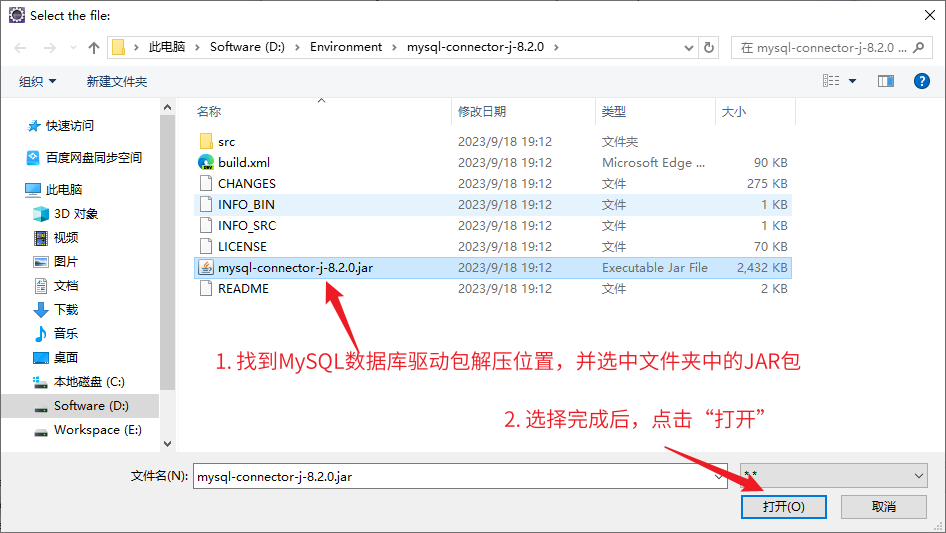Click Environment in the breadcrumb path
This screenshot has height=533, width=946.
tap(346, 47)
